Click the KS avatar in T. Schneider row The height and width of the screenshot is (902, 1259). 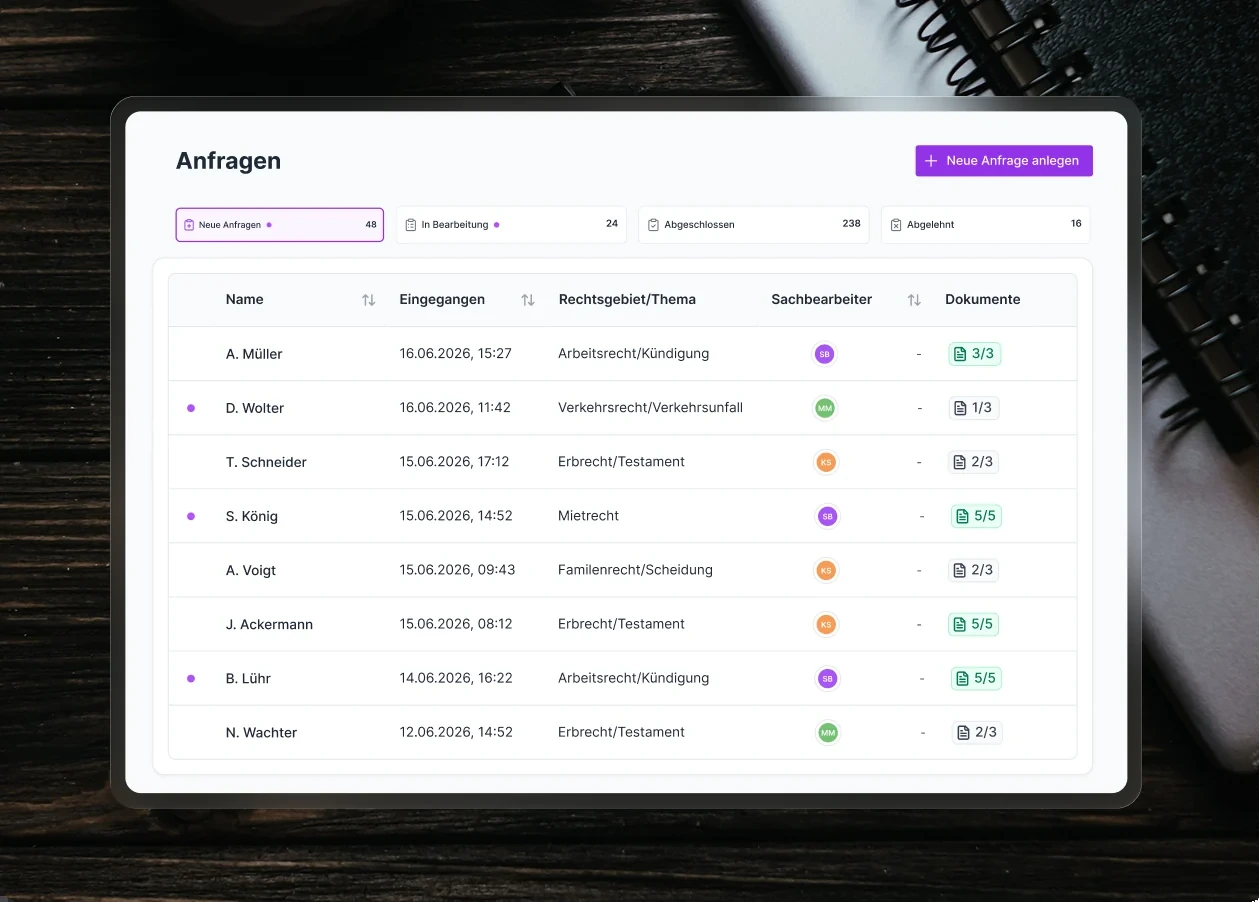[x=826, y=462]
